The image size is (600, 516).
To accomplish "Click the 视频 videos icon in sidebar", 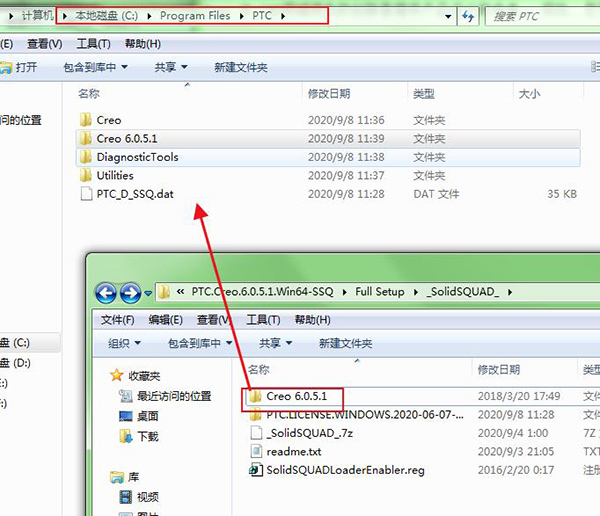I will click(126, 497).
